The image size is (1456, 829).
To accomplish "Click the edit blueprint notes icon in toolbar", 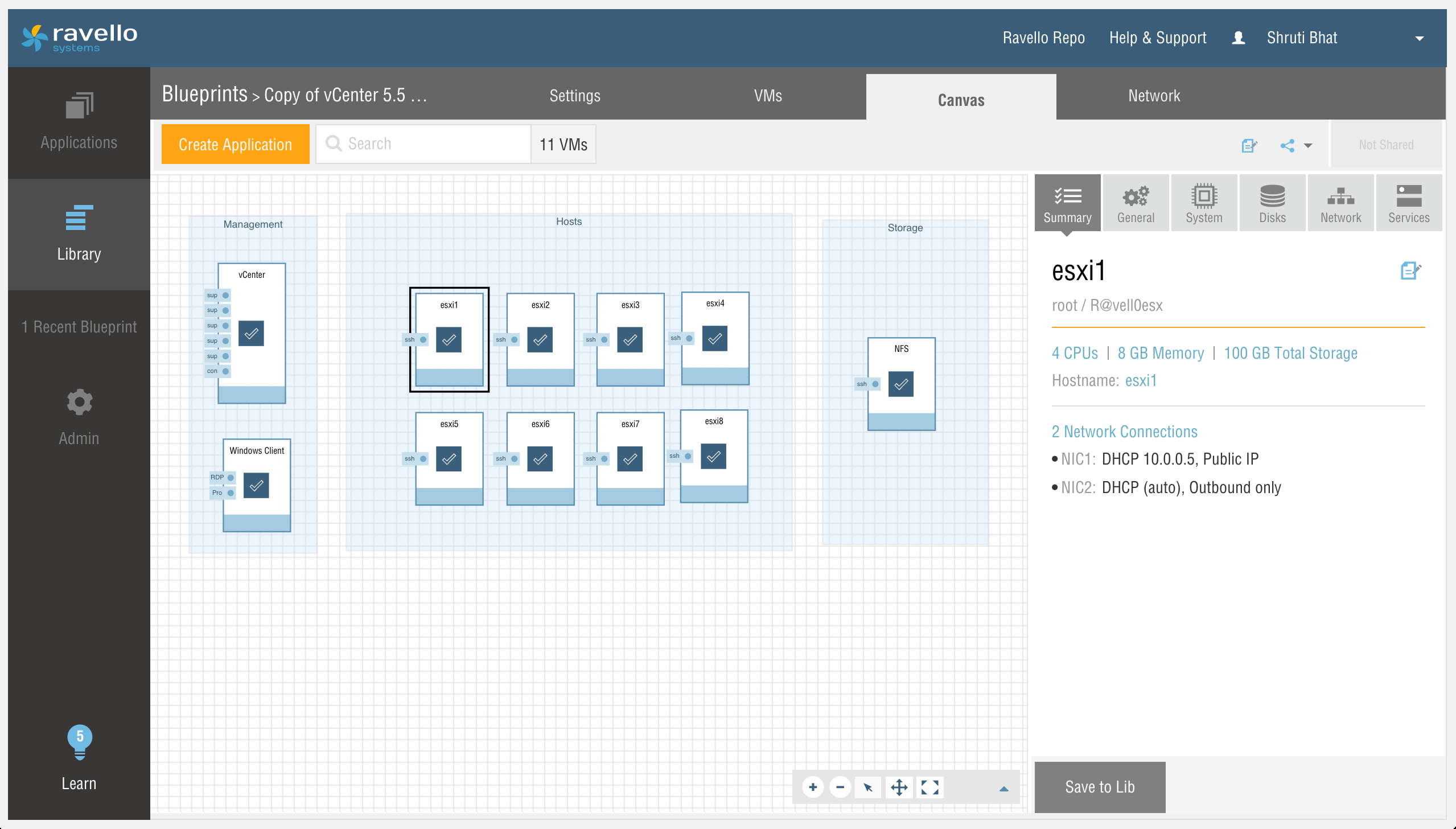I will coord(1249,145).
